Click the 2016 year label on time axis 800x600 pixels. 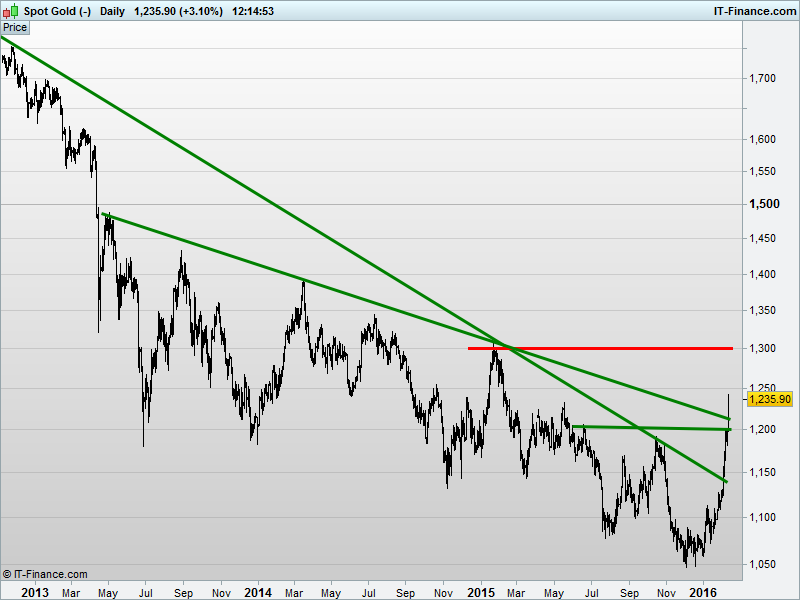tap(703, 592)
